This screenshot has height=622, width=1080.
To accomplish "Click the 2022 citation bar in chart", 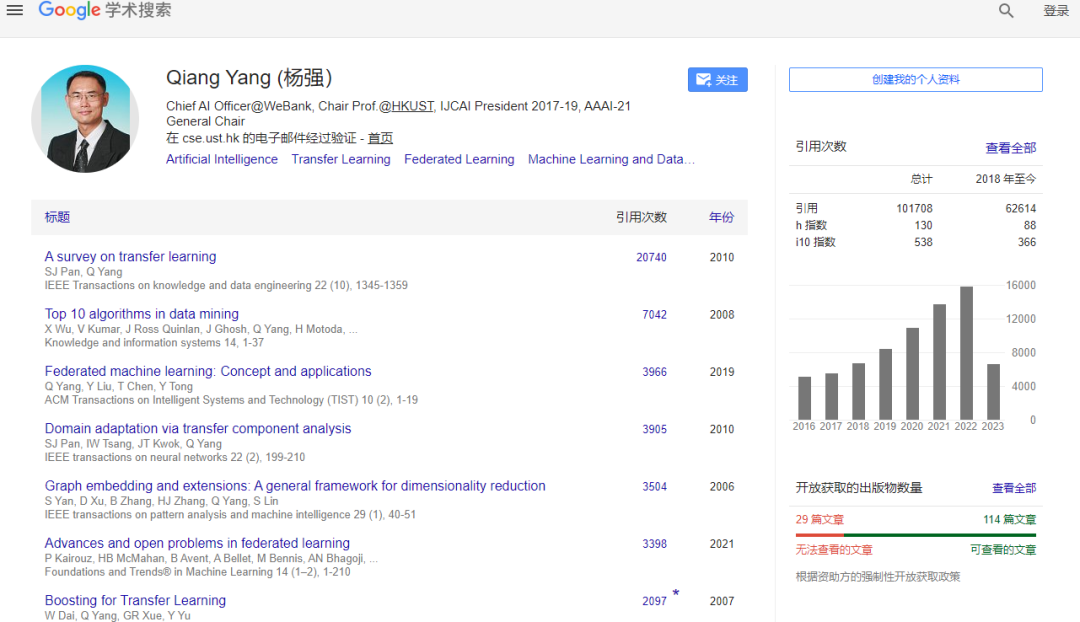I will (x=966, y=353).
